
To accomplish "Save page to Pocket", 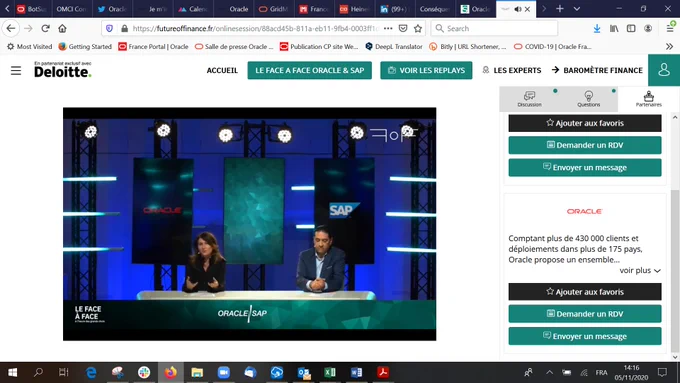I will [x=403, y=28].
